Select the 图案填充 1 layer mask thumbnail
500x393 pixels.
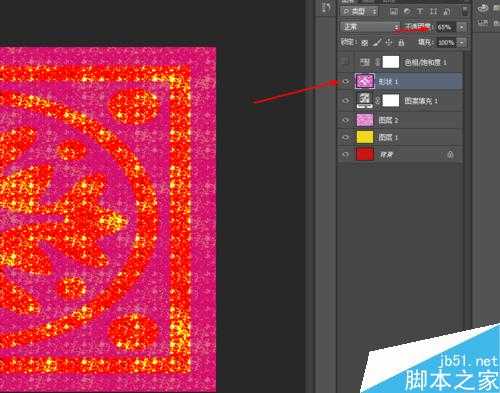pyautogui.click(x=391, y=100)
